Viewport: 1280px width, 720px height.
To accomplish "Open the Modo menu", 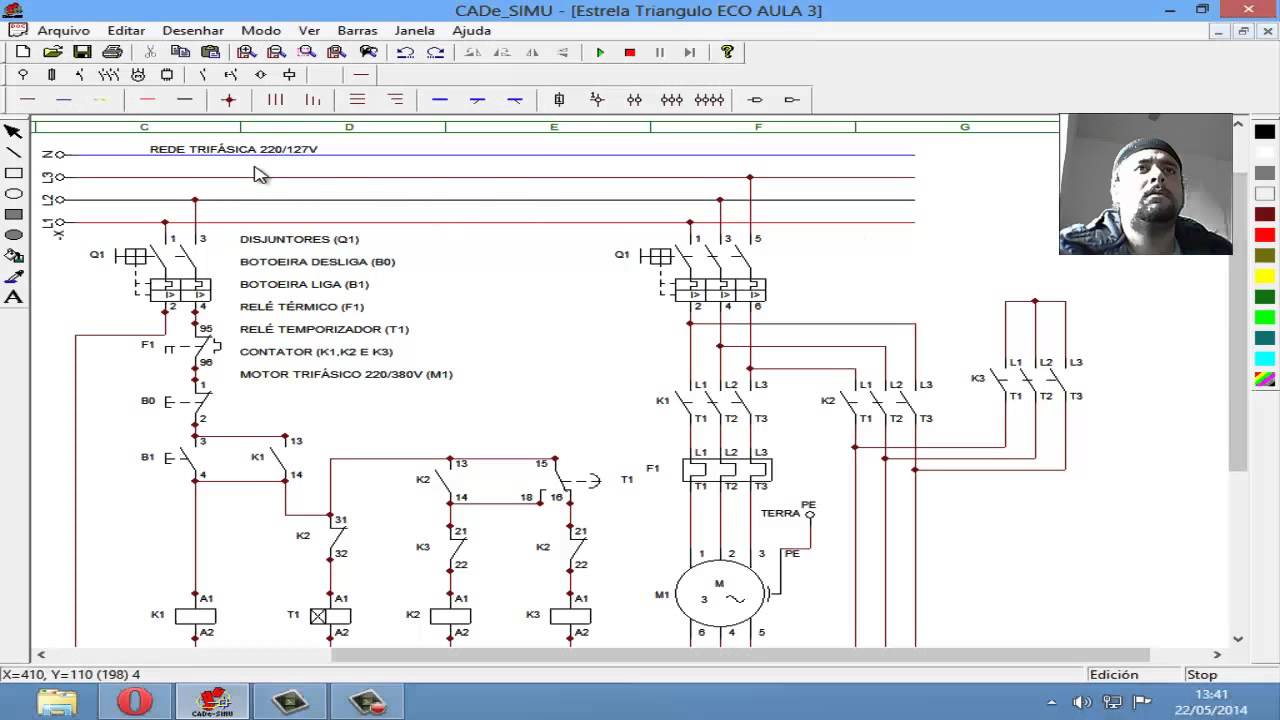I will (261, 31).
